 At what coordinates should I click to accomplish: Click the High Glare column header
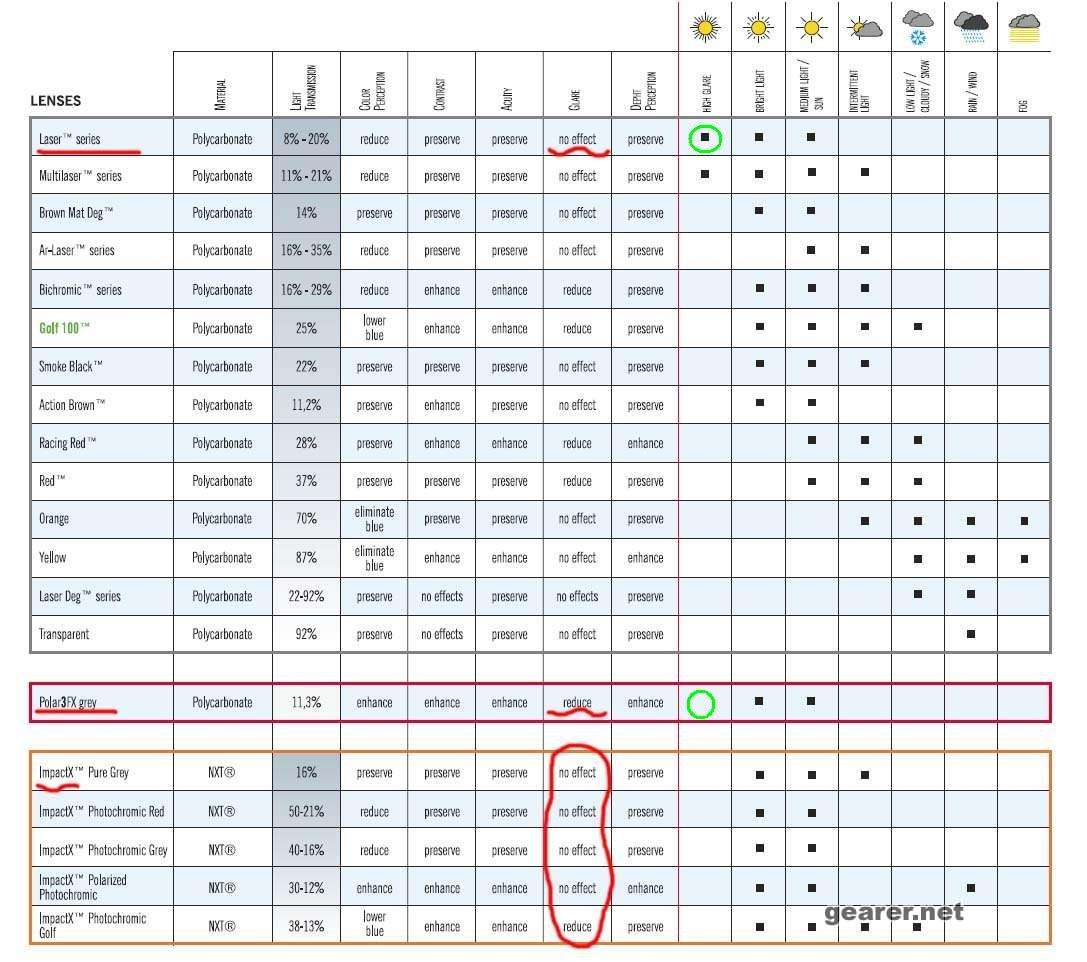point(706,94)
